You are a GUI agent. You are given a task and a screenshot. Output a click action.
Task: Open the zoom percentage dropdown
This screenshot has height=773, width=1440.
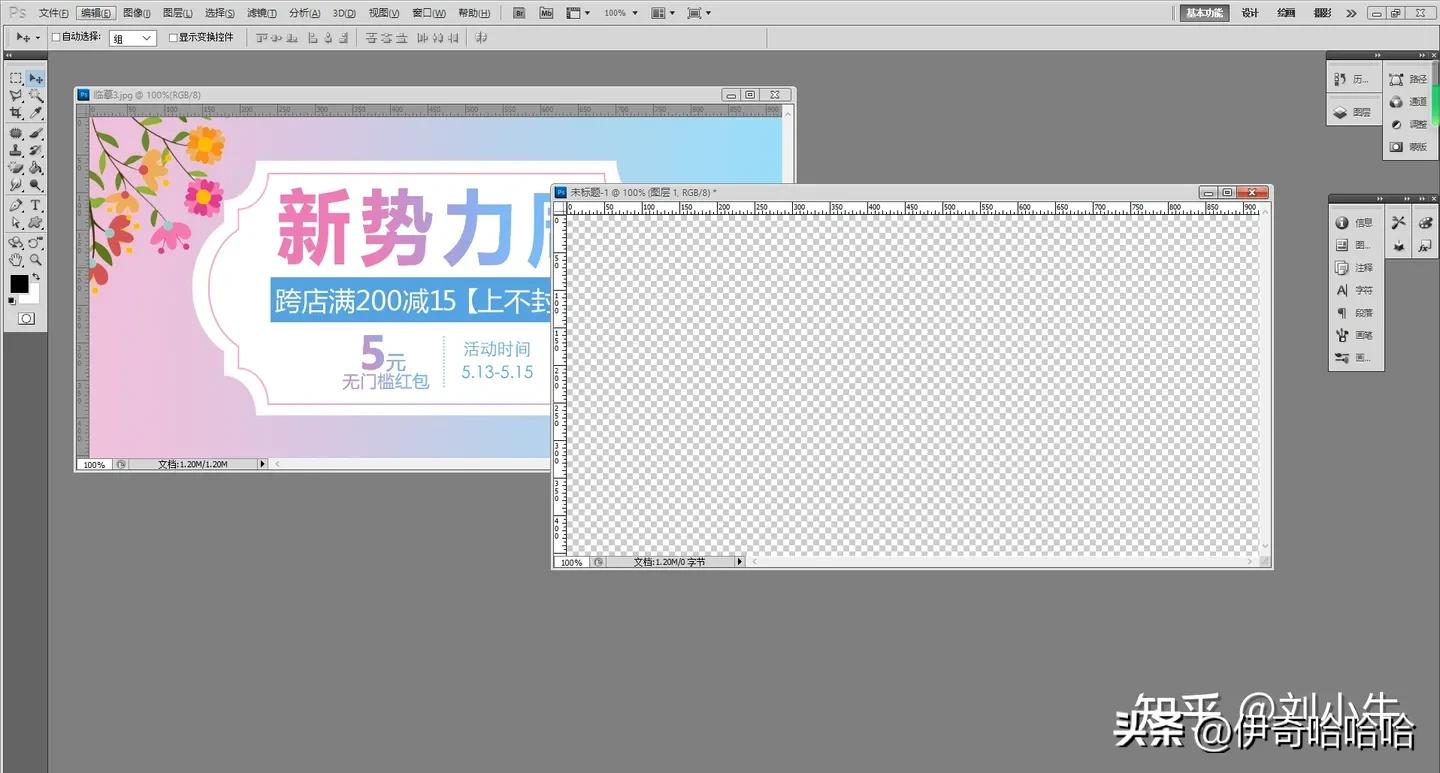pyautogui.click(x=634, y=12)
